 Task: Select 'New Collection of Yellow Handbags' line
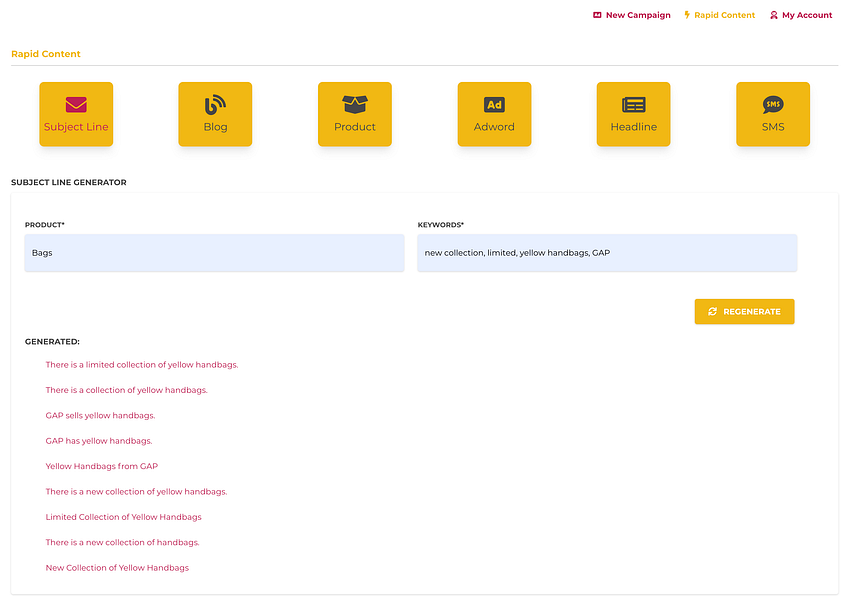click(x=117, y=568)
